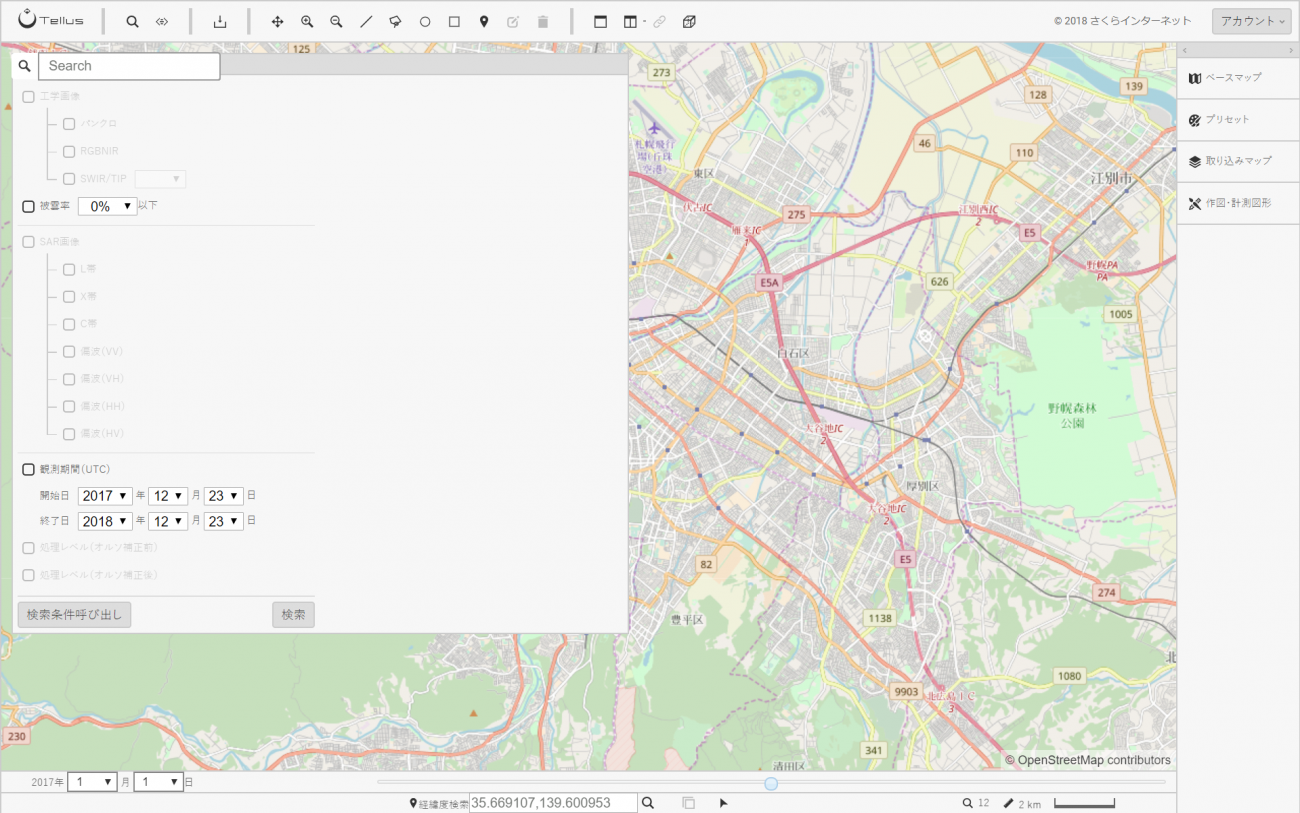1300x813 pixels.
Task: Toggle the 3D cube view
Action: pos(689,21)
